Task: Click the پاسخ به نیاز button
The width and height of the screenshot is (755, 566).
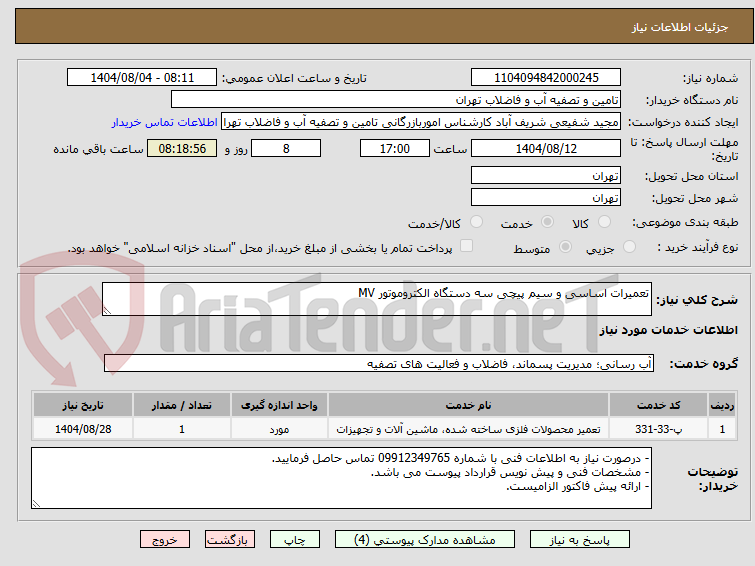Action: point(580,540)
